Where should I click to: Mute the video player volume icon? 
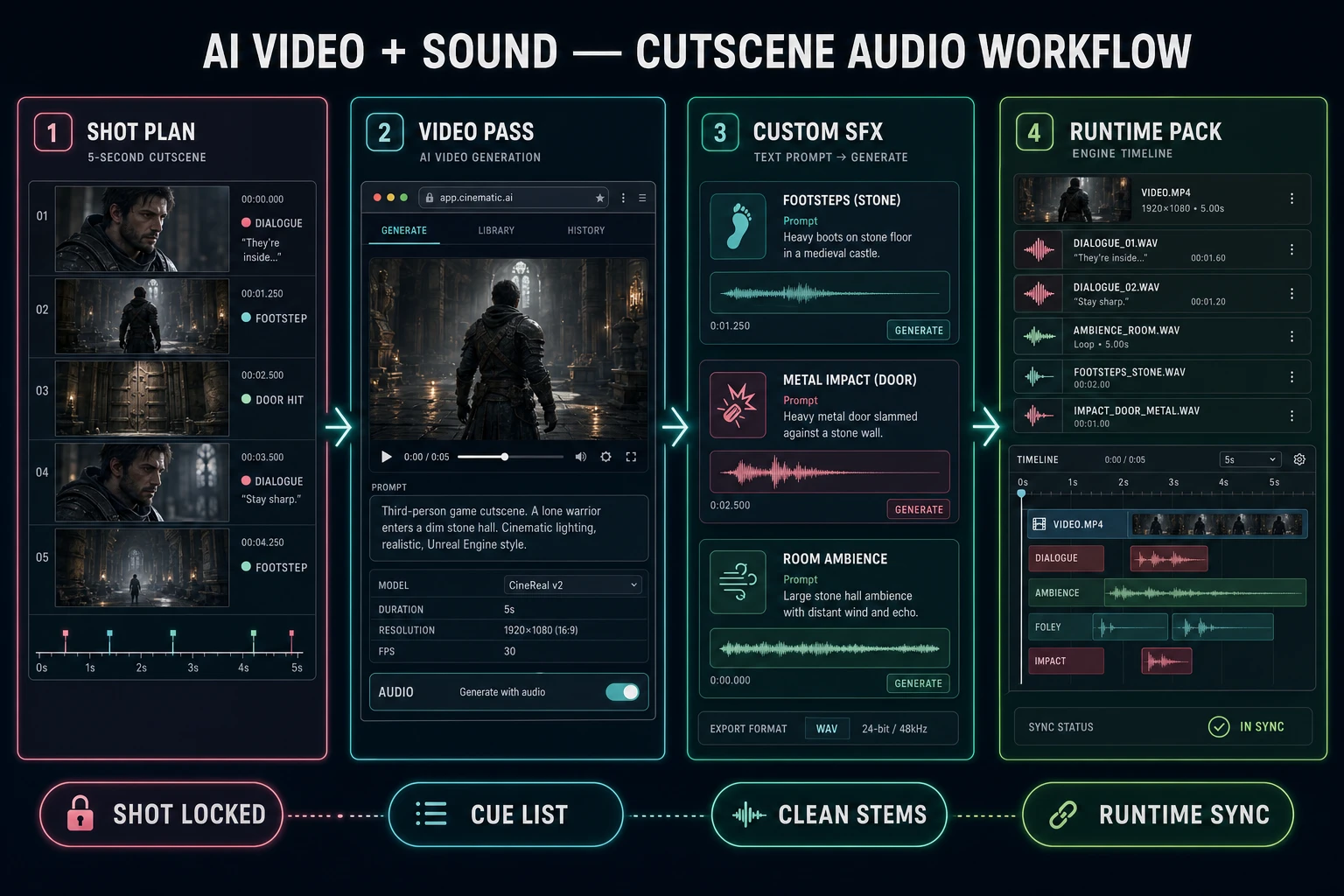click(580, 457)
